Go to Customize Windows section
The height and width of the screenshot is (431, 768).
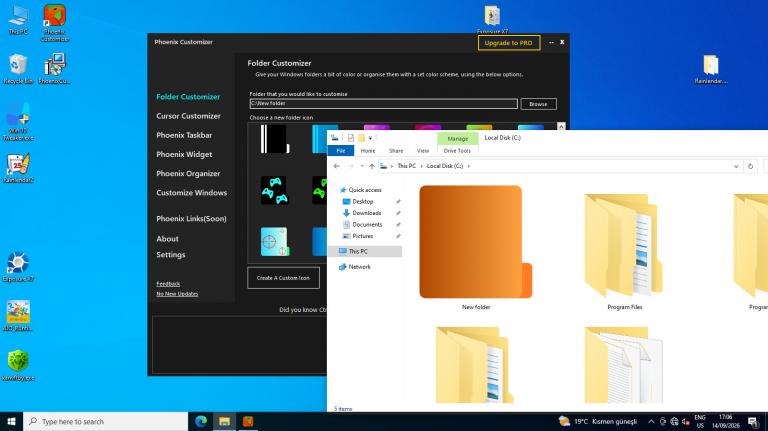192,192
